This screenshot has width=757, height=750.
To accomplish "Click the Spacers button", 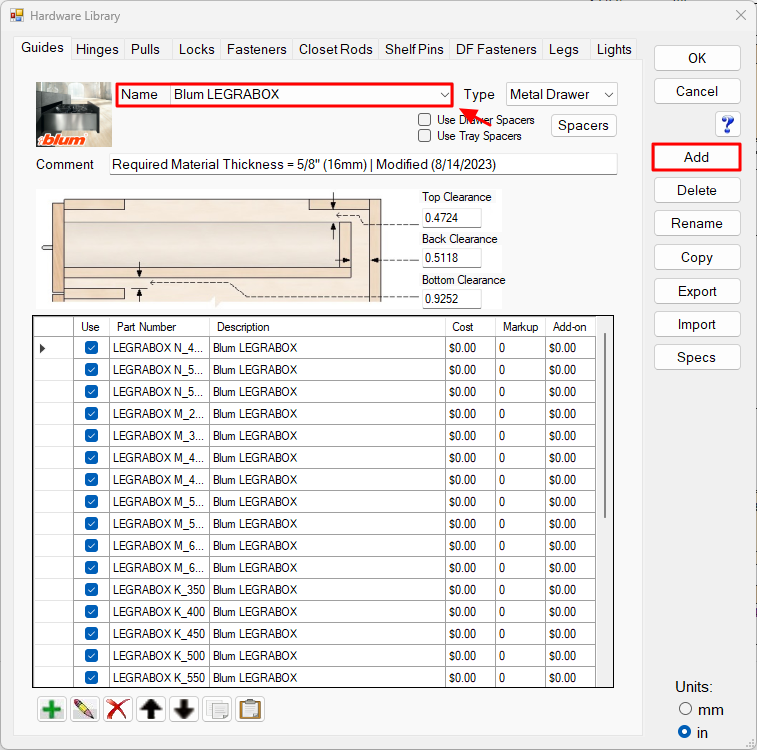I will tap(583, 125).
